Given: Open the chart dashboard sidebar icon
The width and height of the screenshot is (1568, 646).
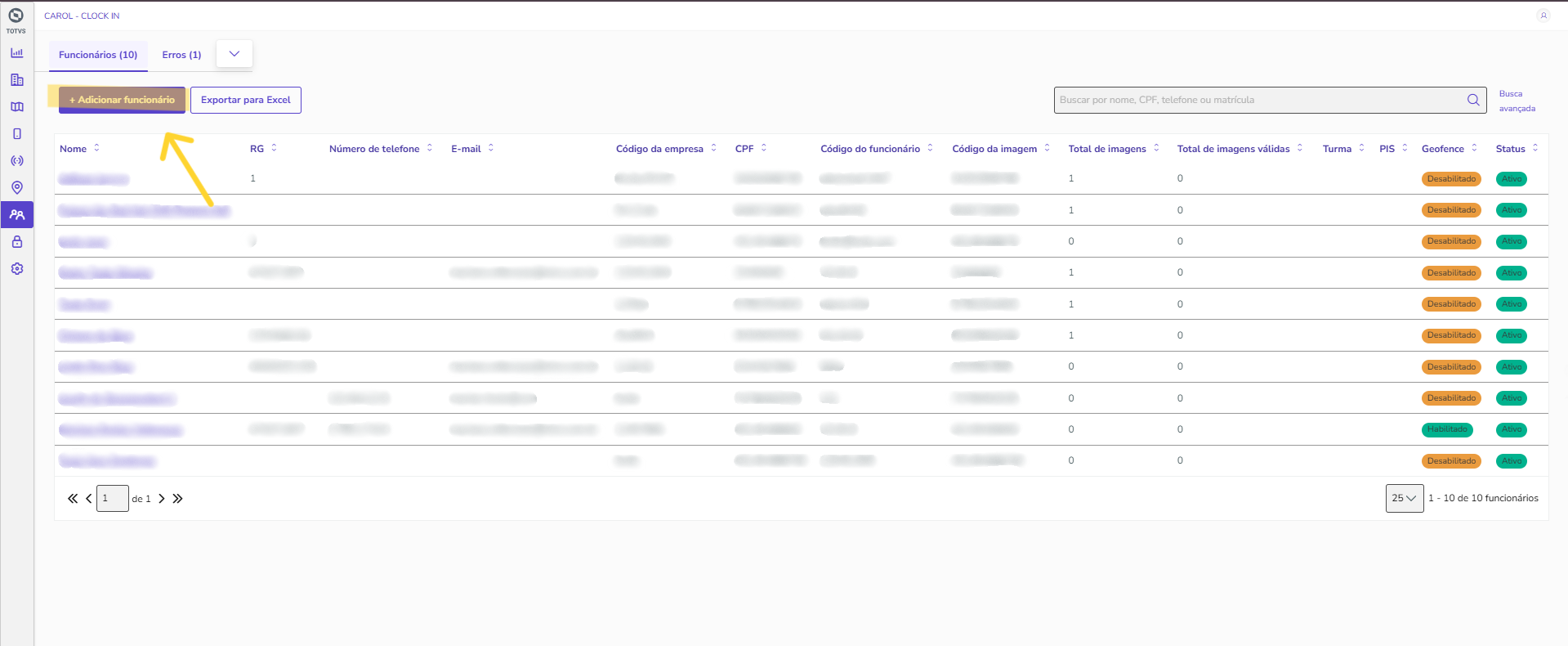Looking at the screenshot, I should pyautogui.click(x=16, y=53).
